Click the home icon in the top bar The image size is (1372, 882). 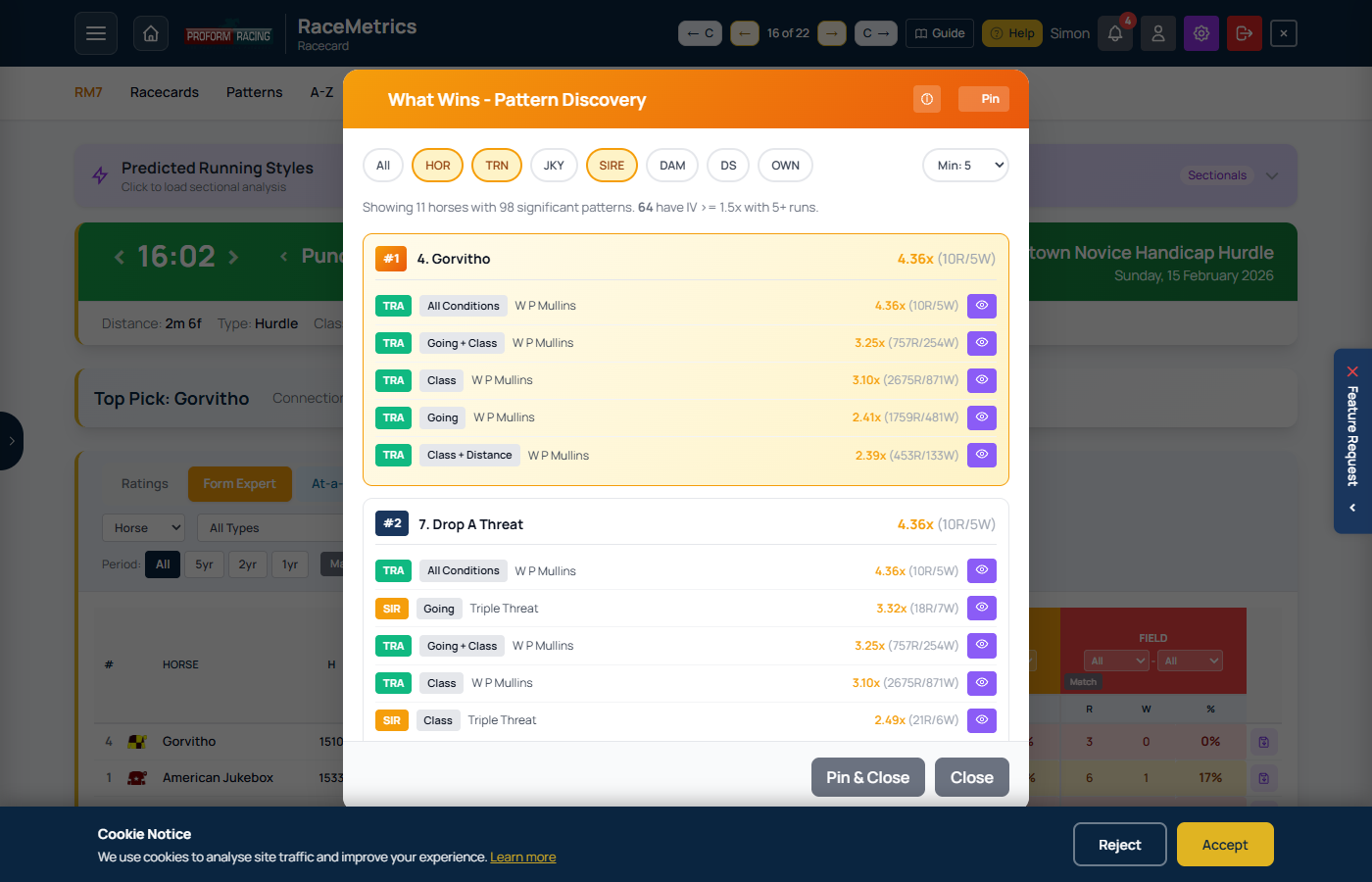pyautogui.click(x=150, y=32)
